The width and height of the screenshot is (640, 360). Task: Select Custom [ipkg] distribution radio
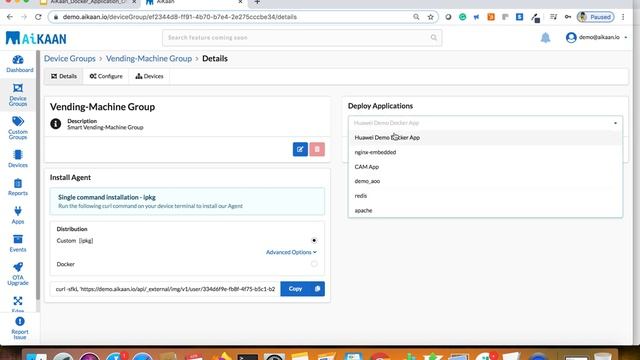click(x=314, y=240)
